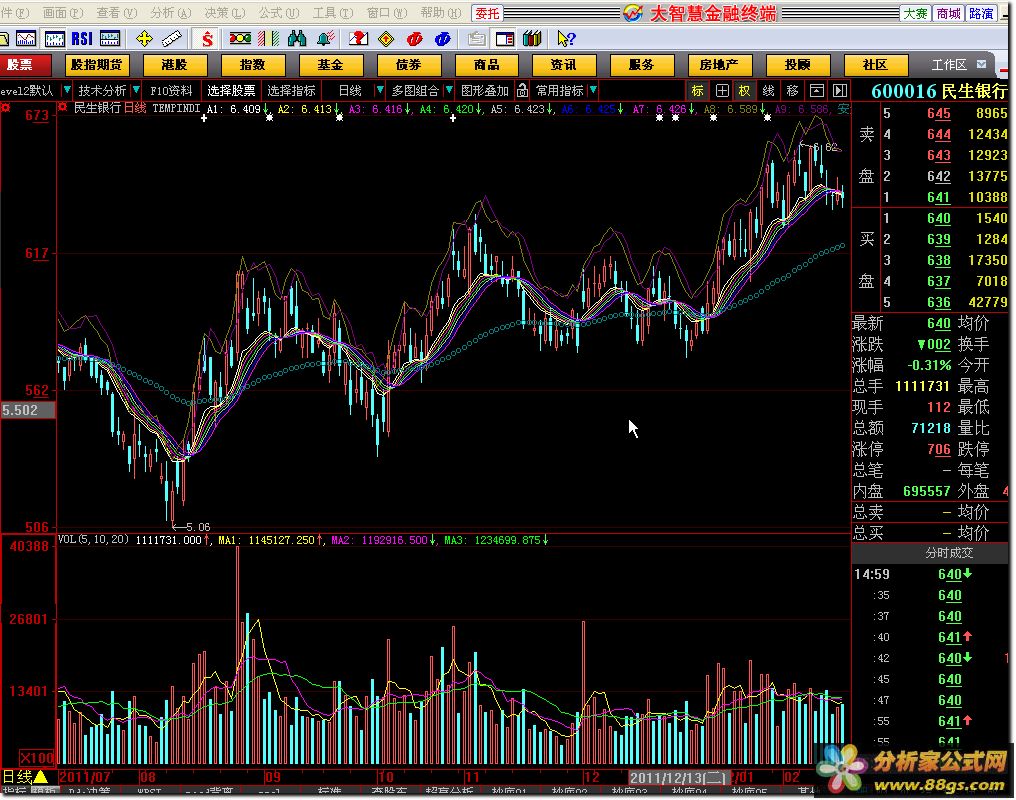Click the 商城 button
Screen dimensions: 1016x800
pyautogui.click(x=949, y=13)
